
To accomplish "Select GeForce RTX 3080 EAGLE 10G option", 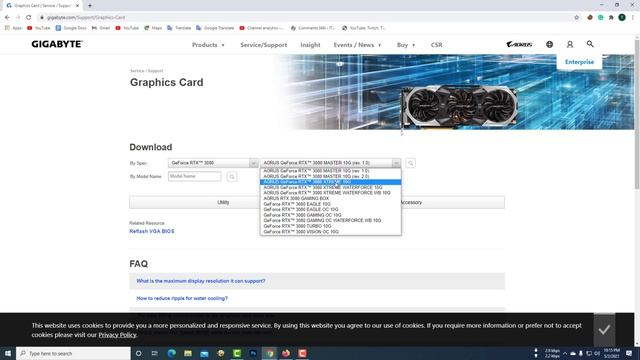I will coord(331,204).
